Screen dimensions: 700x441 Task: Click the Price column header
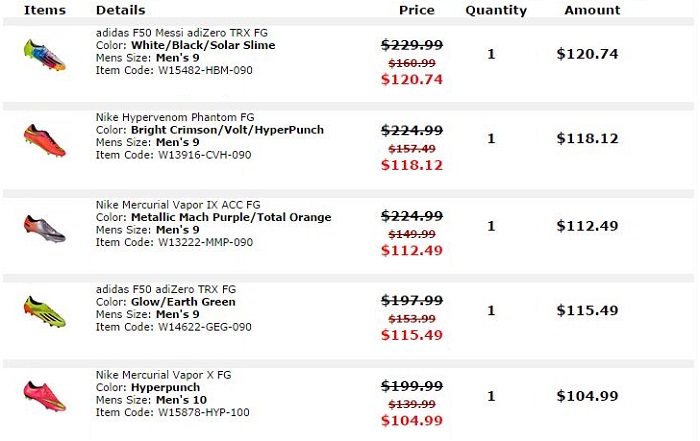[416, 10]
